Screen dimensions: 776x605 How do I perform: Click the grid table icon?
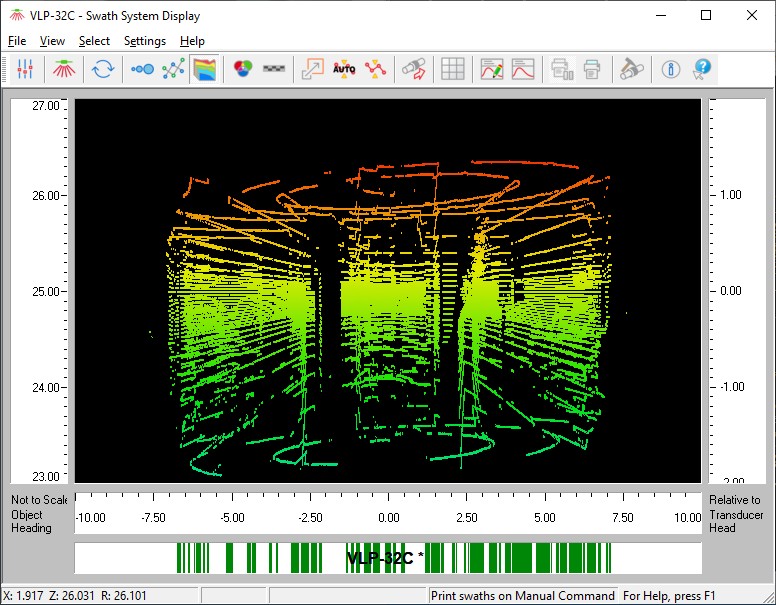(x=453, y=69)
